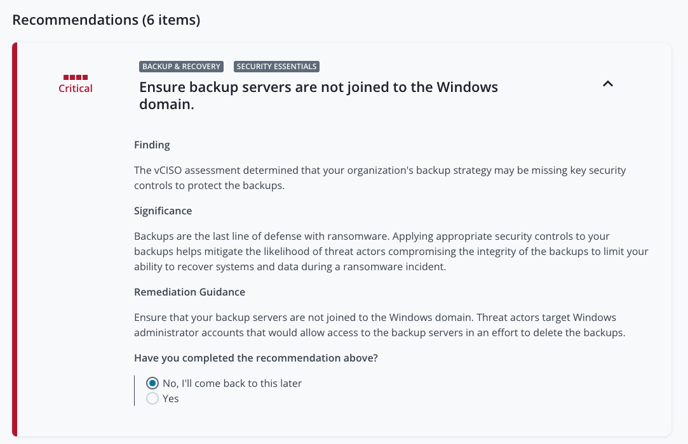Click the Finding section heading
The height and width of the screenshot is (444, 688).
coord(152,145)
